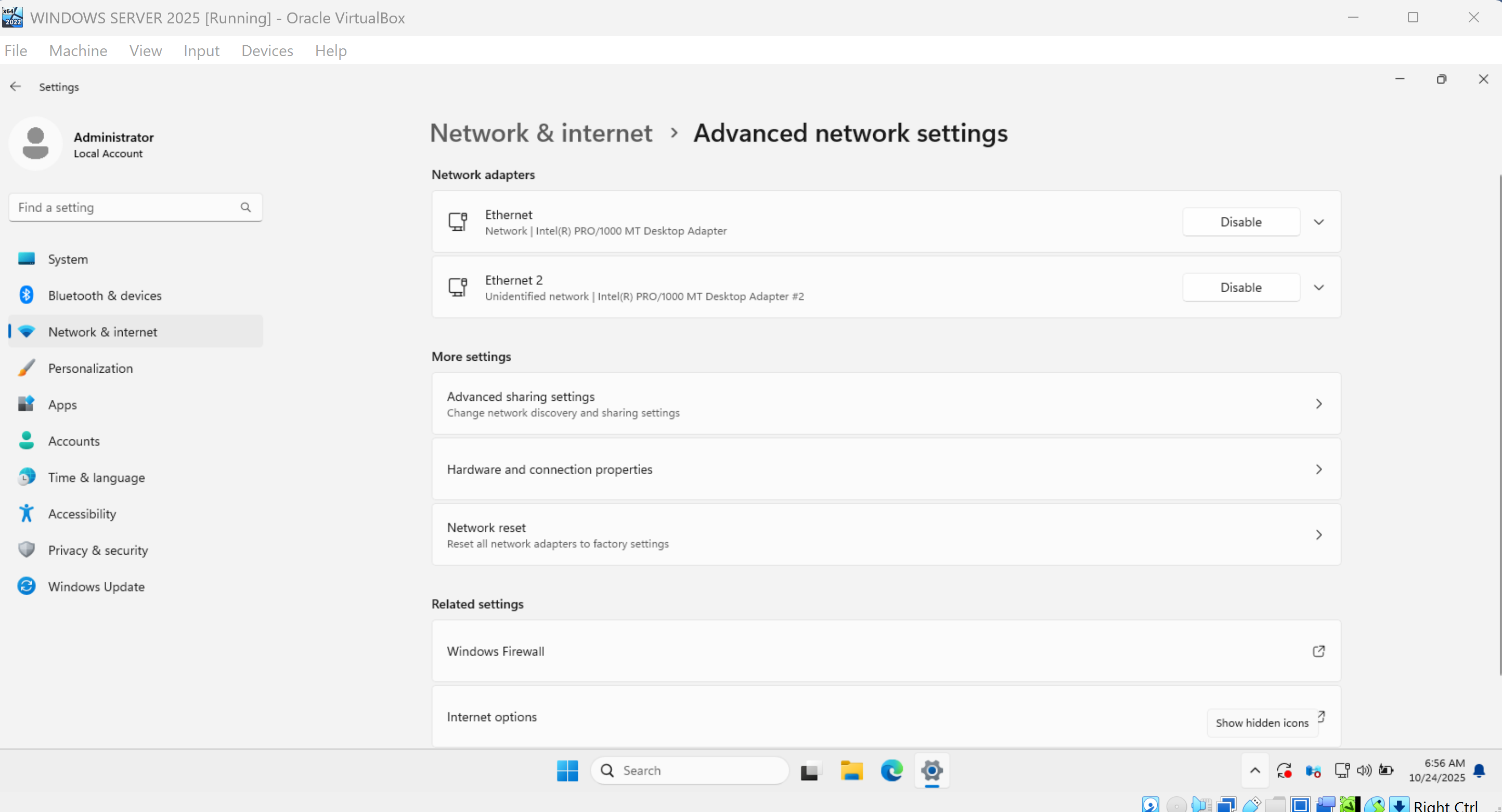Expand the Ethernet adapter details chevron

1318,222
